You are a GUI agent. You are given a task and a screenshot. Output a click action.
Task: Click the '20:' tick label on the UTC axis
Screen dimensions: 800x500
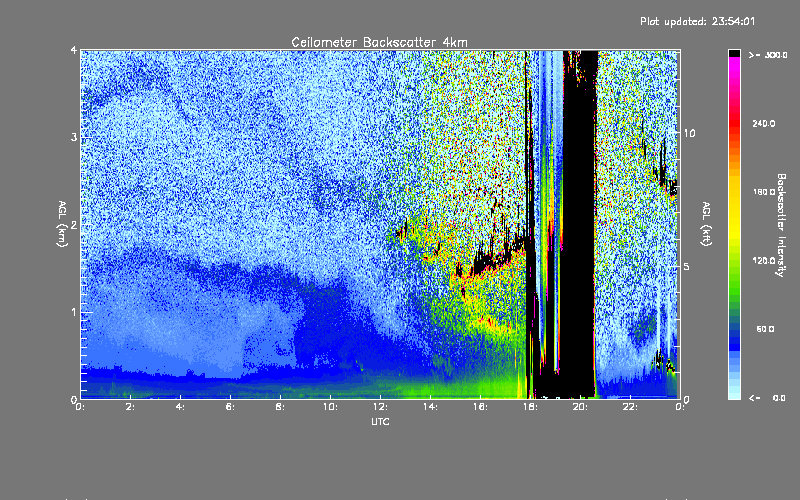(x=580, y=407)
